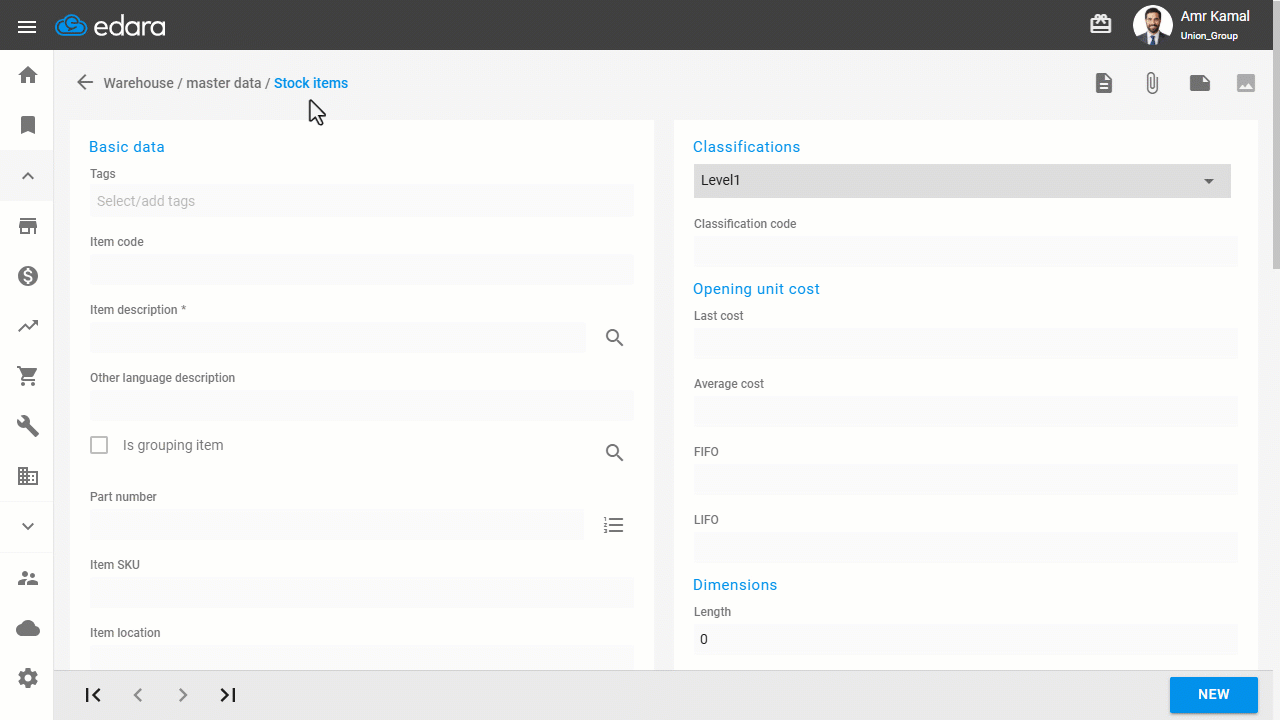1280x720 pixels.
Task: Open the store module icon in sidebar
Action: click(x=28, y=226)
